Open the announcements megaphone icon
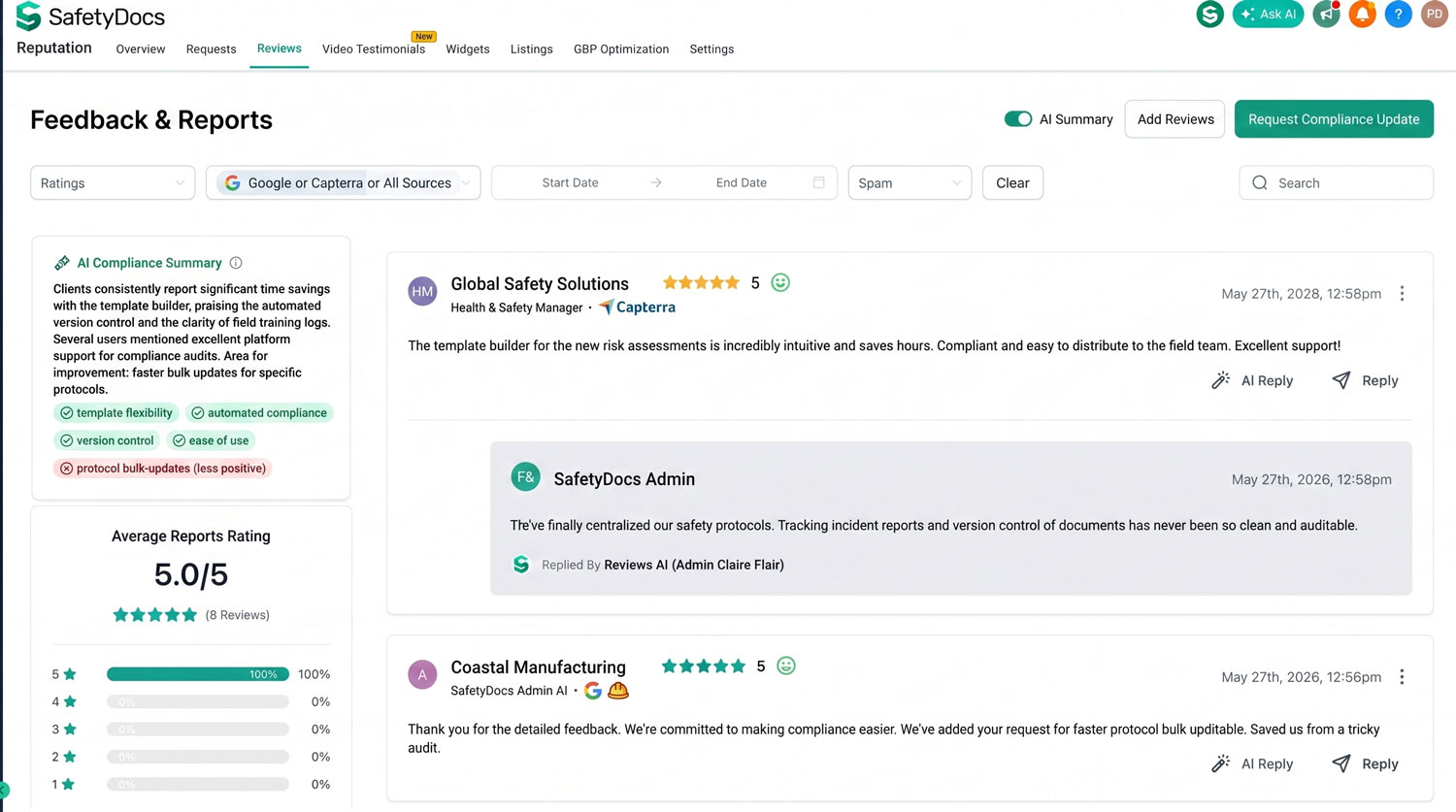Image resolution: width=1456 pixels, height=812 pixels. tap(1326, 15)
